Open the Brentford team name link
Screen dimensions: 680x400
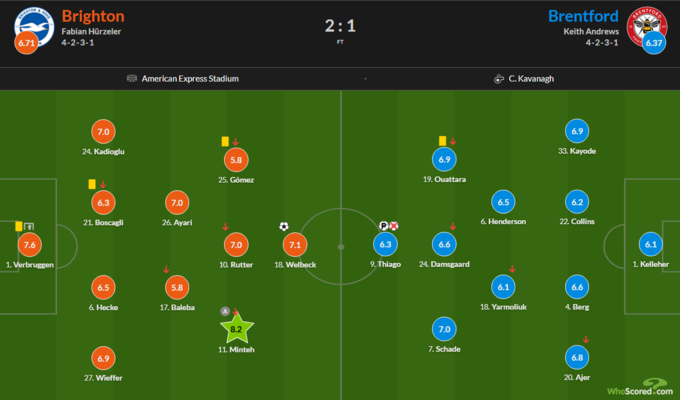583,16
